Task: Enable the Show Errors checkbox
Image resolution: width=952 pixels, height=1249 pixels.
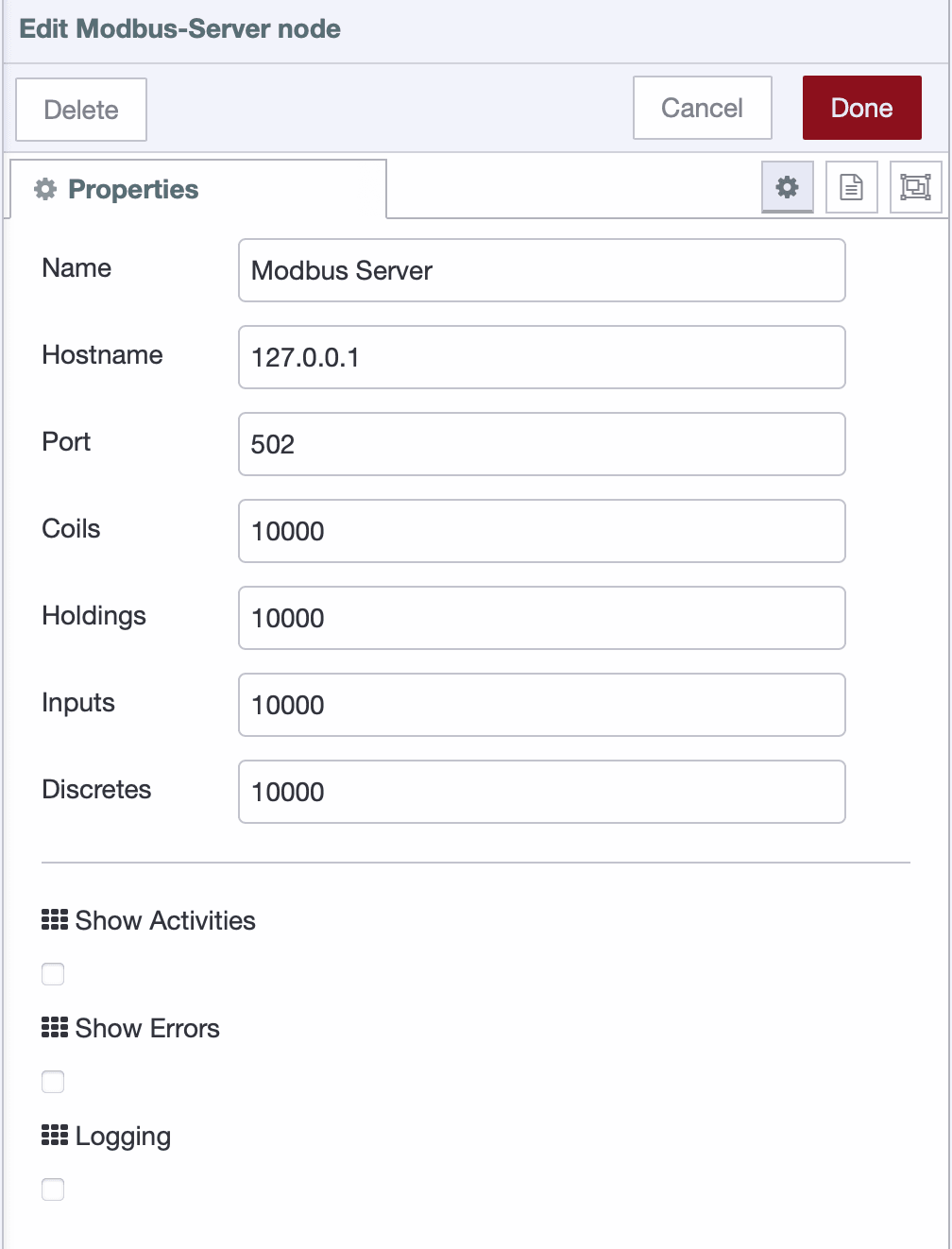Action: click(x=53, y=1081)
